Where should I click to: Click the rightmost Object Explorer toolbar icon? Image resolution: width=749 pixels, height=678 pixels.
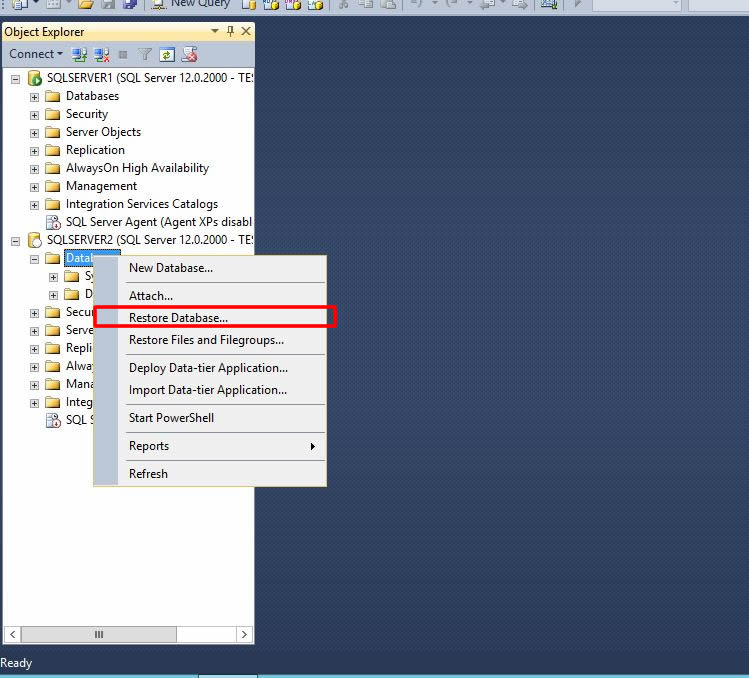[x=188, y=54]
